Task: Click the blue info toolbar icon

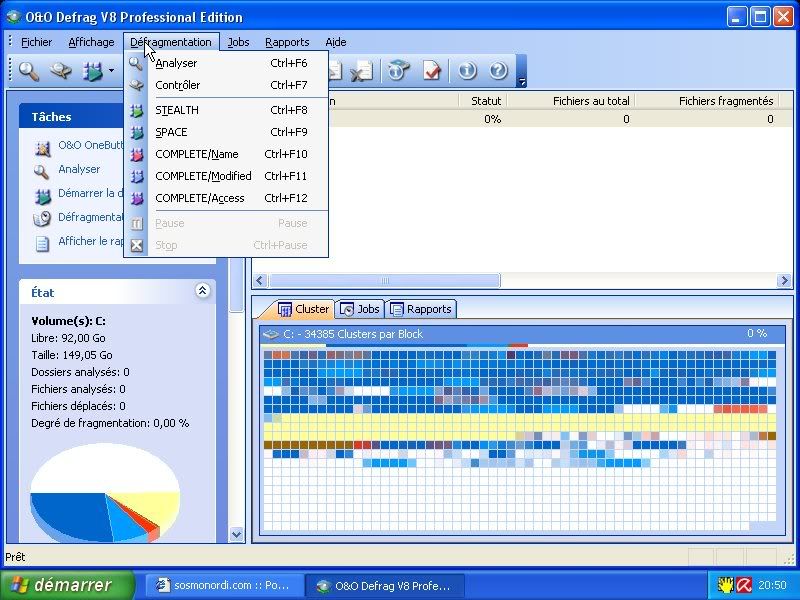Action: click(466, 70)
